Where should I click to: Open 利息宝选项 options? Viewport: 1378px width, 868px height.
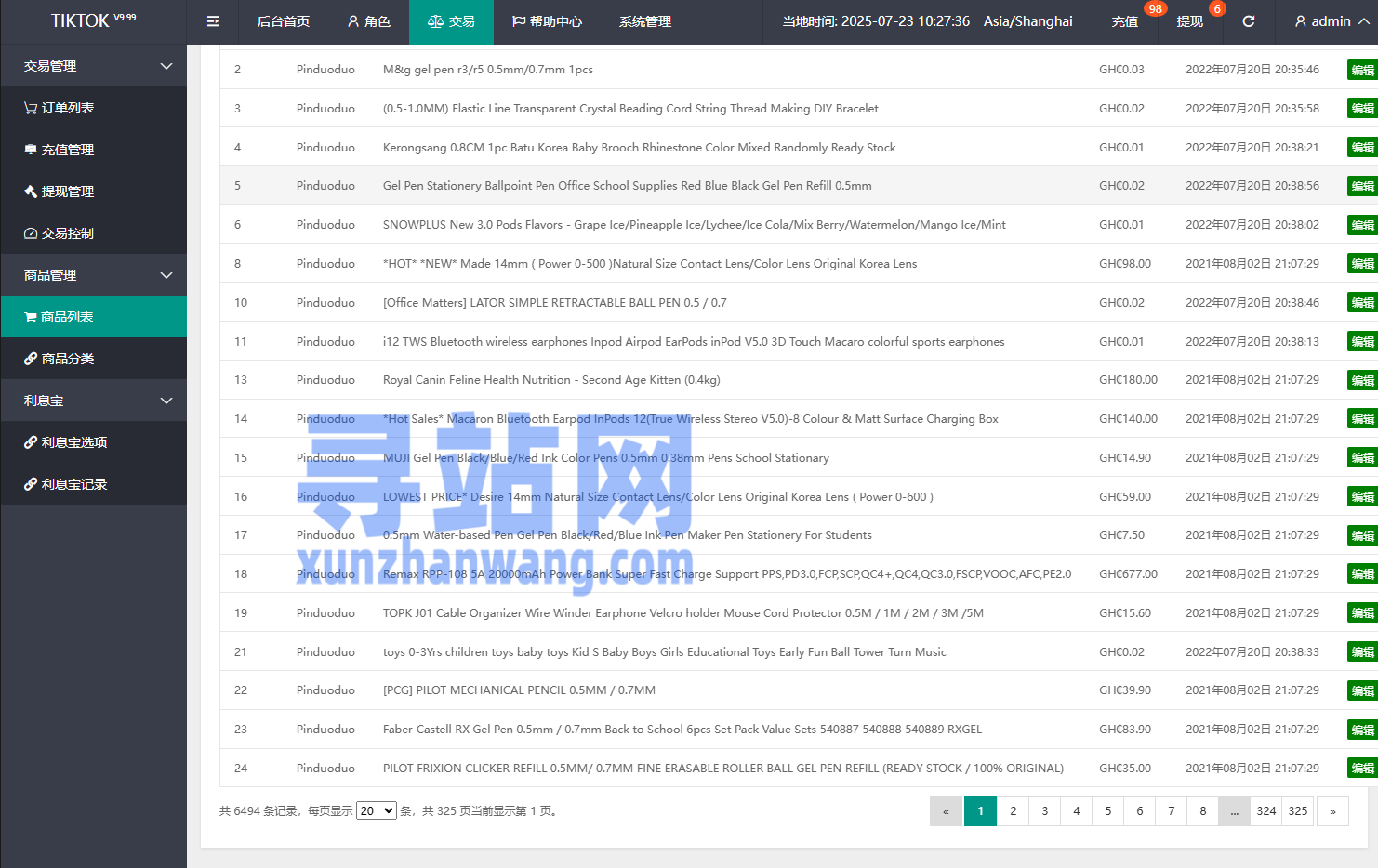[93, 442]
